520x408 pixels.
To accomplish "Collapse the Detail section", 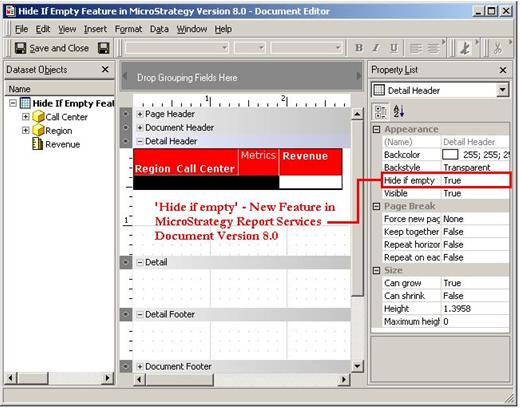I will pos(140,262).
